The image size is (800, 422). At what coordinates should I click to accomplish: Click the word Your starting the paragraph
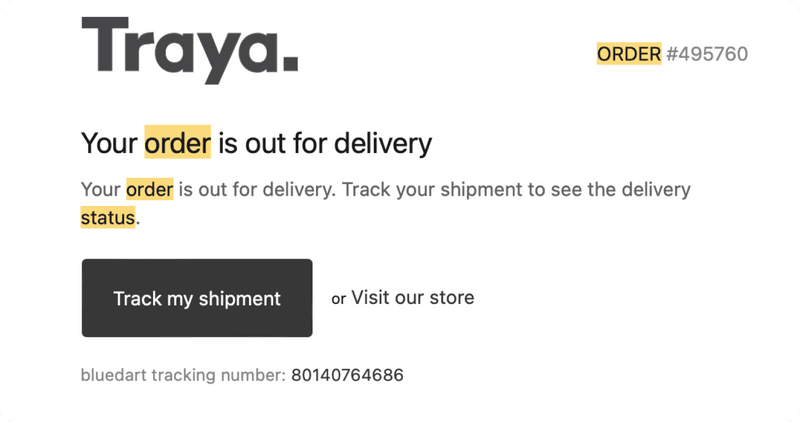[99, 189]
